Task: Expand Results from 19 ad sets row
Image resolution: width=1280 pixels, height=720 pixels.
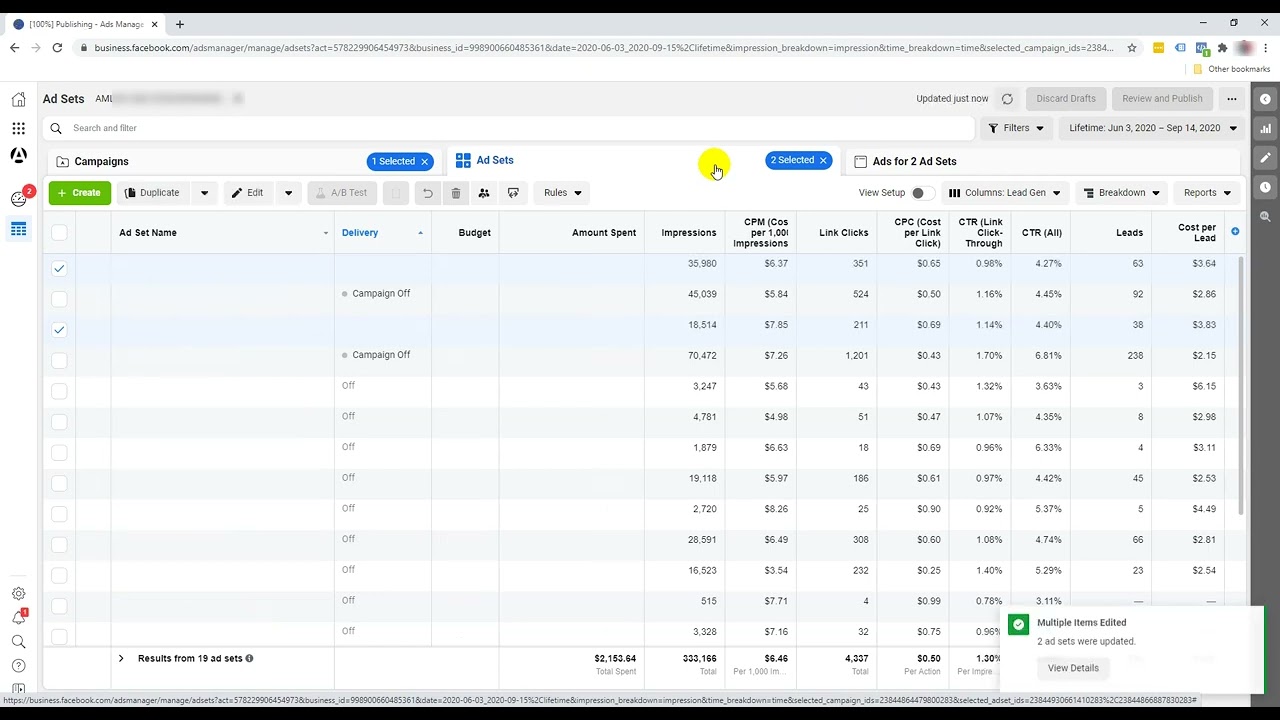Action: (121, 658)
